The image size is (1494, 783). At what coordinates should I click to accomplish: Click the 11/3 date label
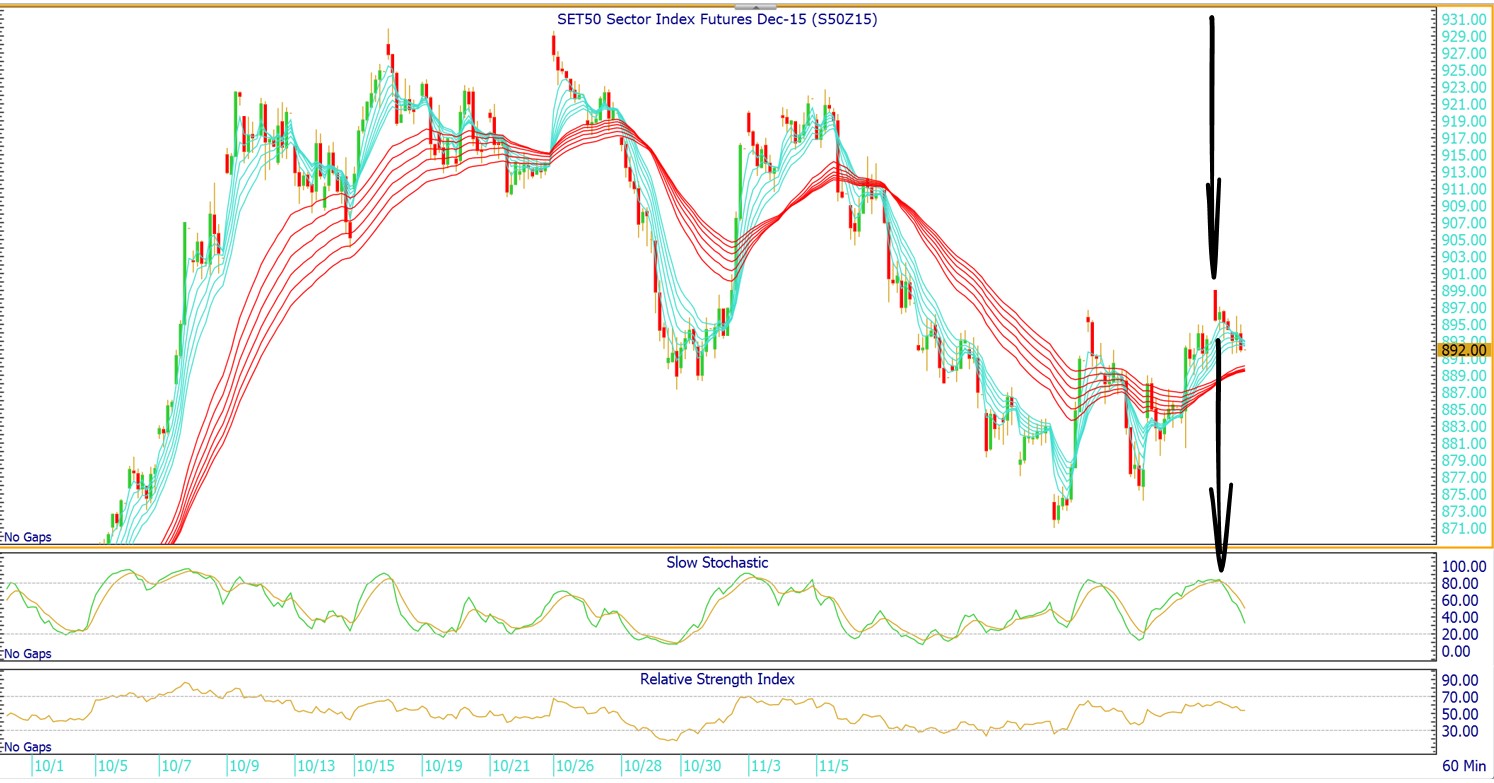(765, 766)
